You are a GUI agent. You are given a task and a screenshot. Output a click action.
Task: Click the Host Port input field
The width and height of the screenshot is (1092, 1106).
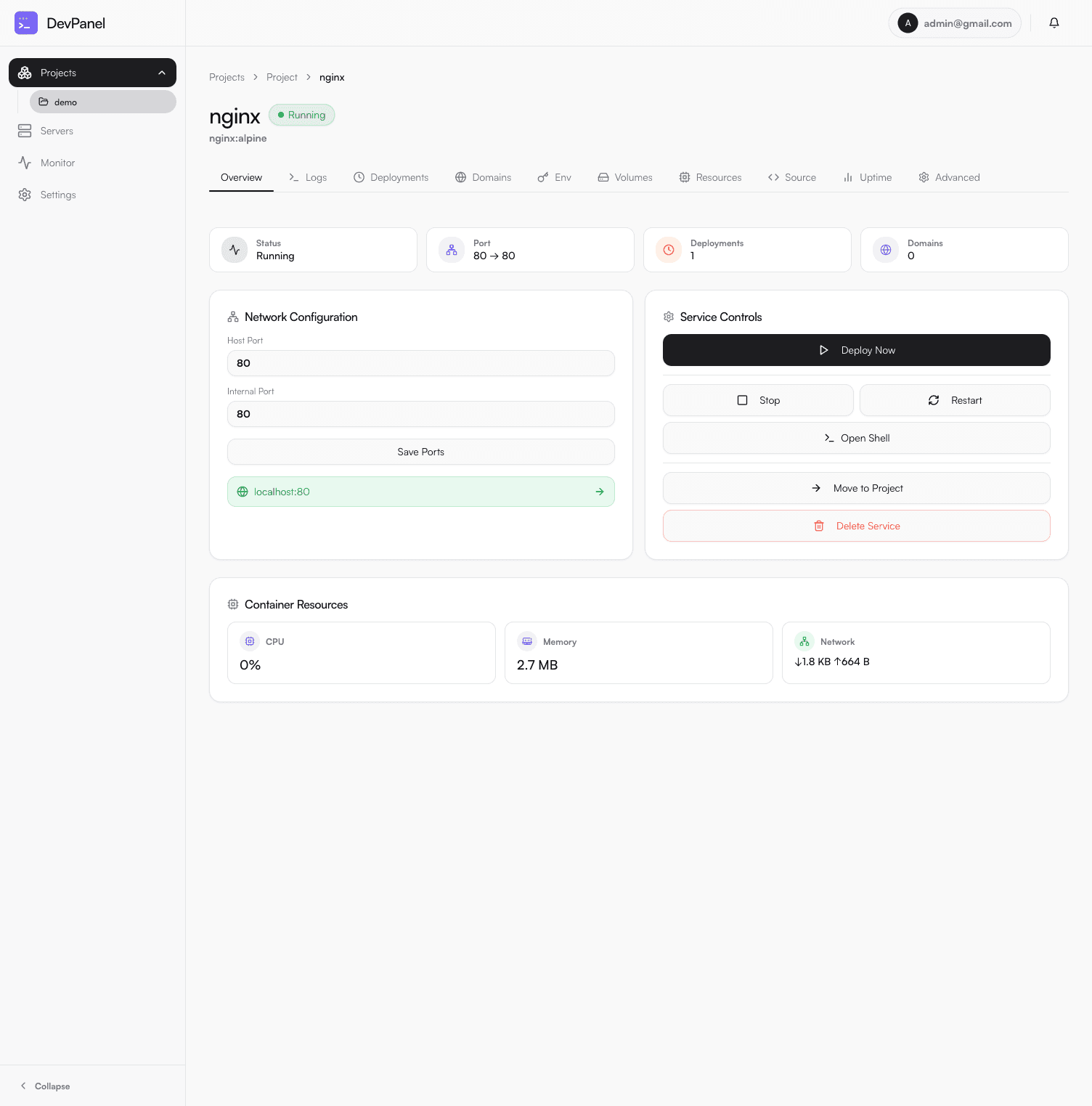[x=420, y=362]
